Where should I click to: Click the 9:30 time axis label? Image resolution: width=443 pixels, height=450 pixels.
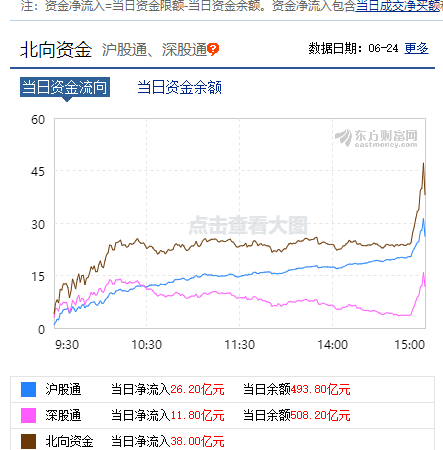(67, 345)
